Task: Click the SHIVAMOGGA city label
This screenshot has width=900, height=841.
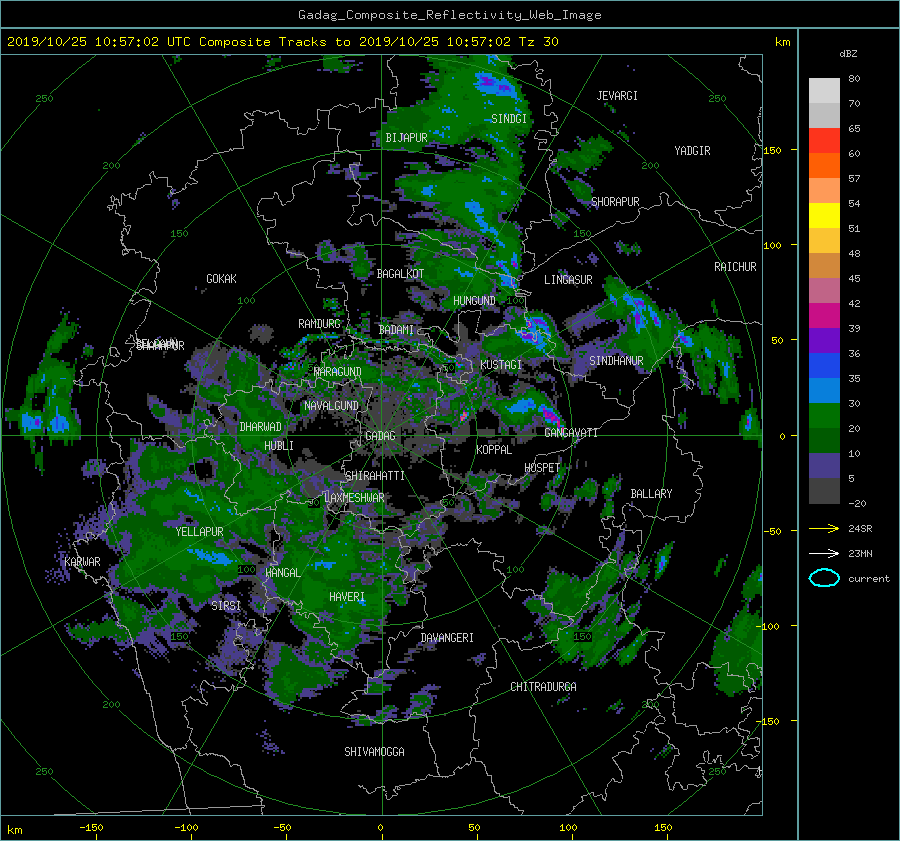Action: (374, 752)
